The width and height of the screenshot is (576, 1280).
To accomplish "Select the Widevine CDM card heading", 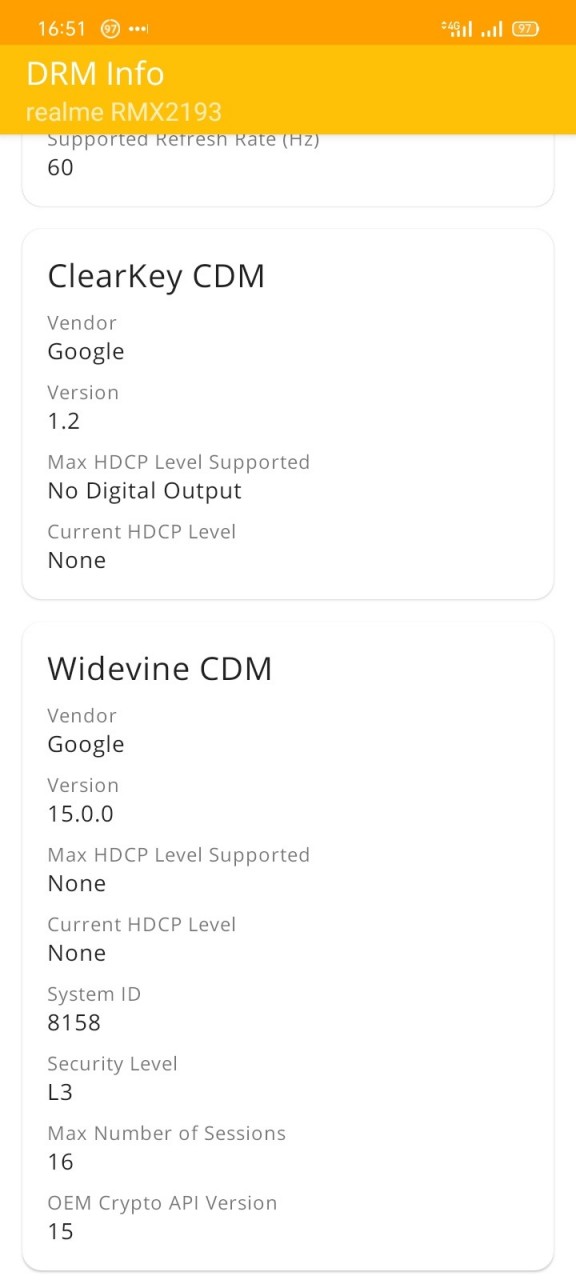I will pos(160,668).
